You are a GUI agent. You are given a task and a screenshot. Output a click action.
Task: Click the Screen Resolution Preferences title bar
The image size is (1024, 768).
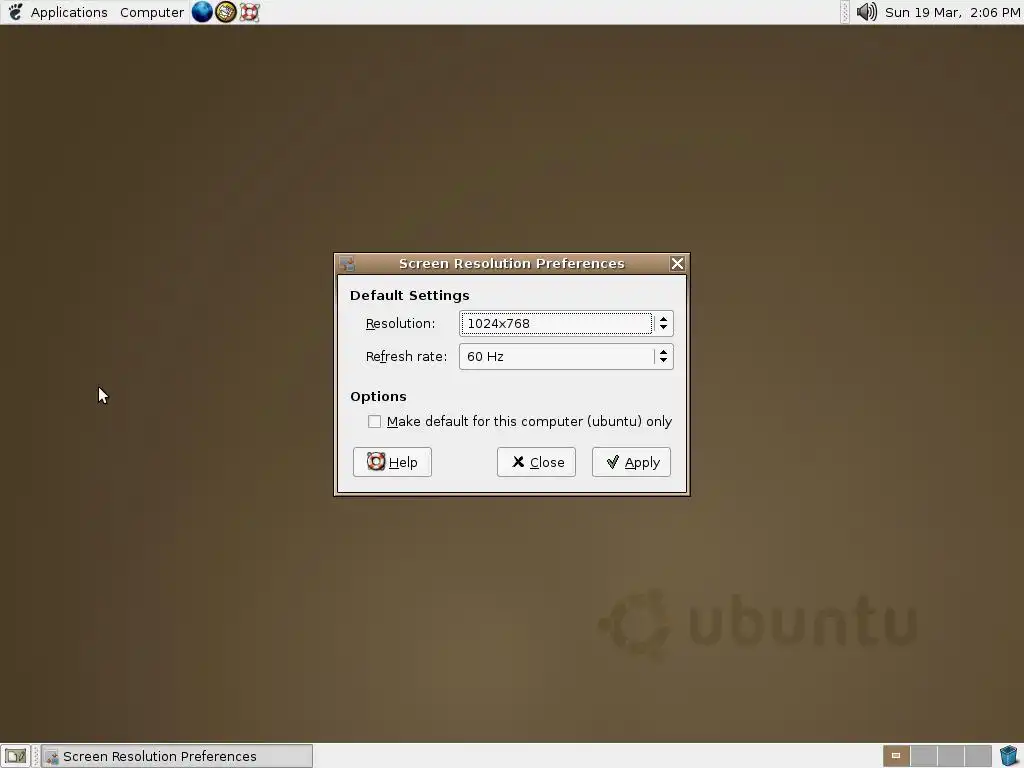[x=512, y=264]
